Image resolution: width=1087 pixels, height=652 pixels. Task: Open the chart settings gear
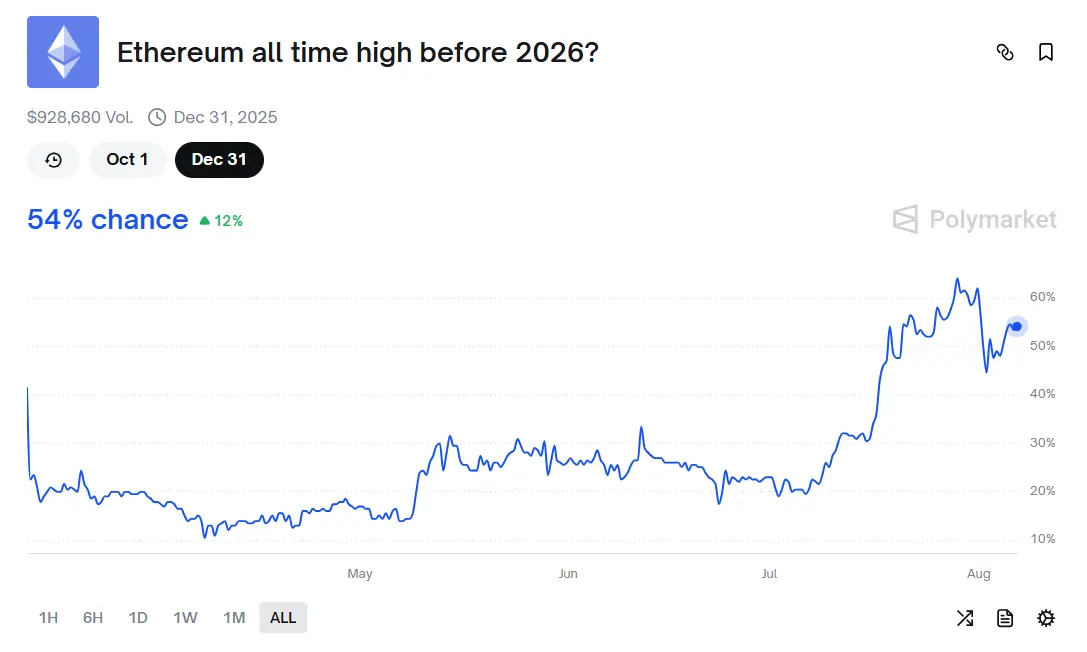1046,618
